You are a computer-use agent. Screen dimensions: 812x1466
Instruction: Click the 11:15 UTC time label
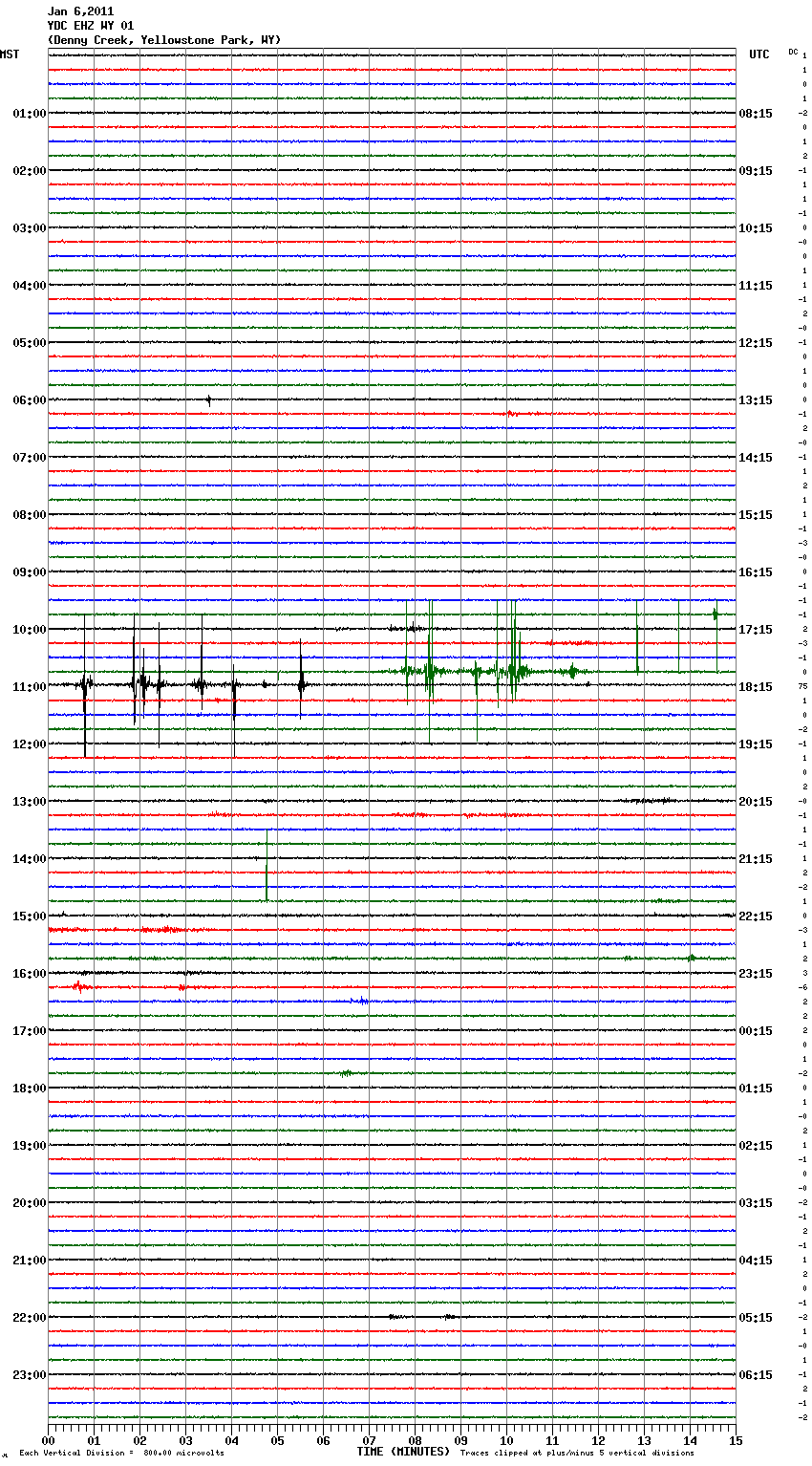(x=756, y=286)
